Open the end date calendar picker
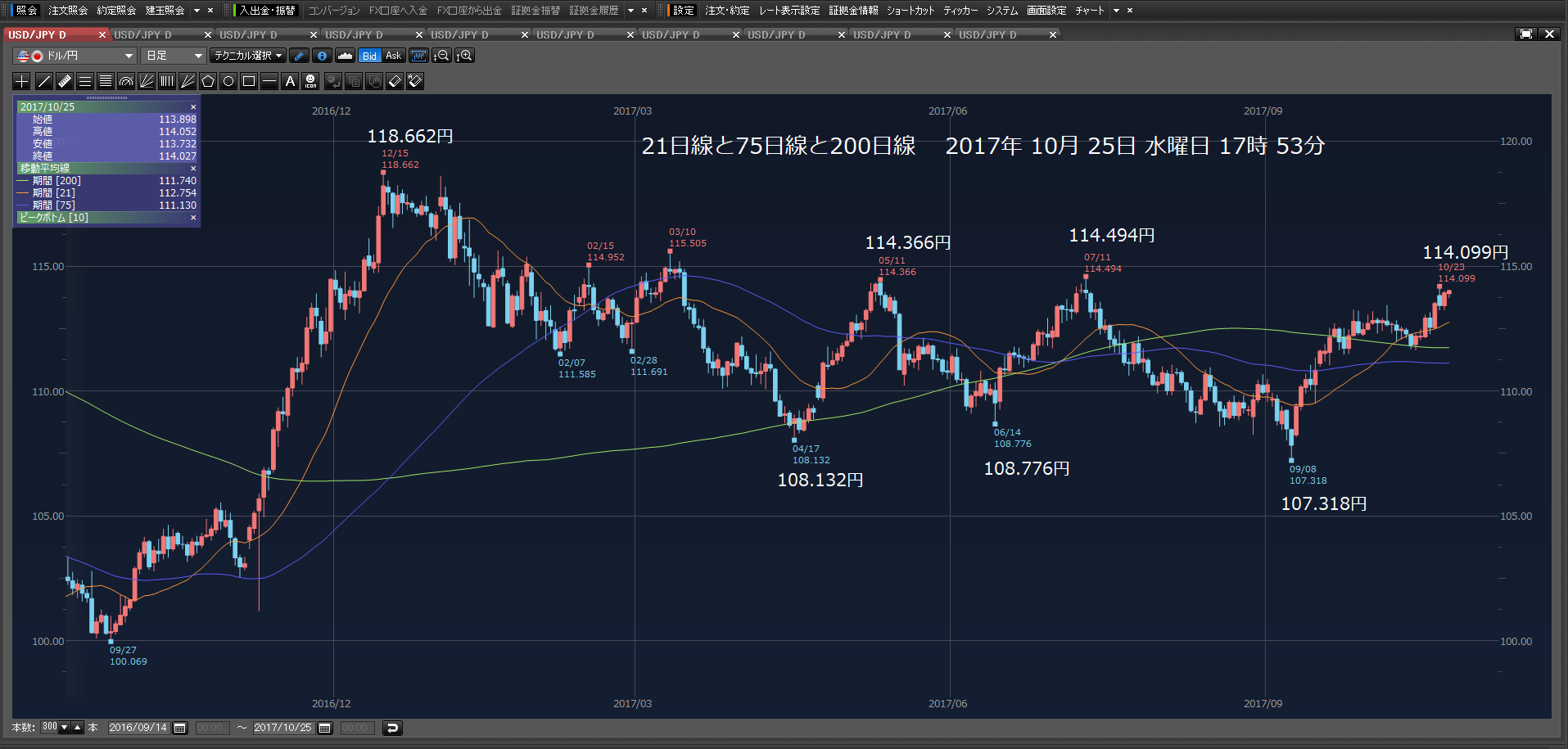The height and width of the screenshot is (749, 1568). pyautogui.click(x=325, y=728)
